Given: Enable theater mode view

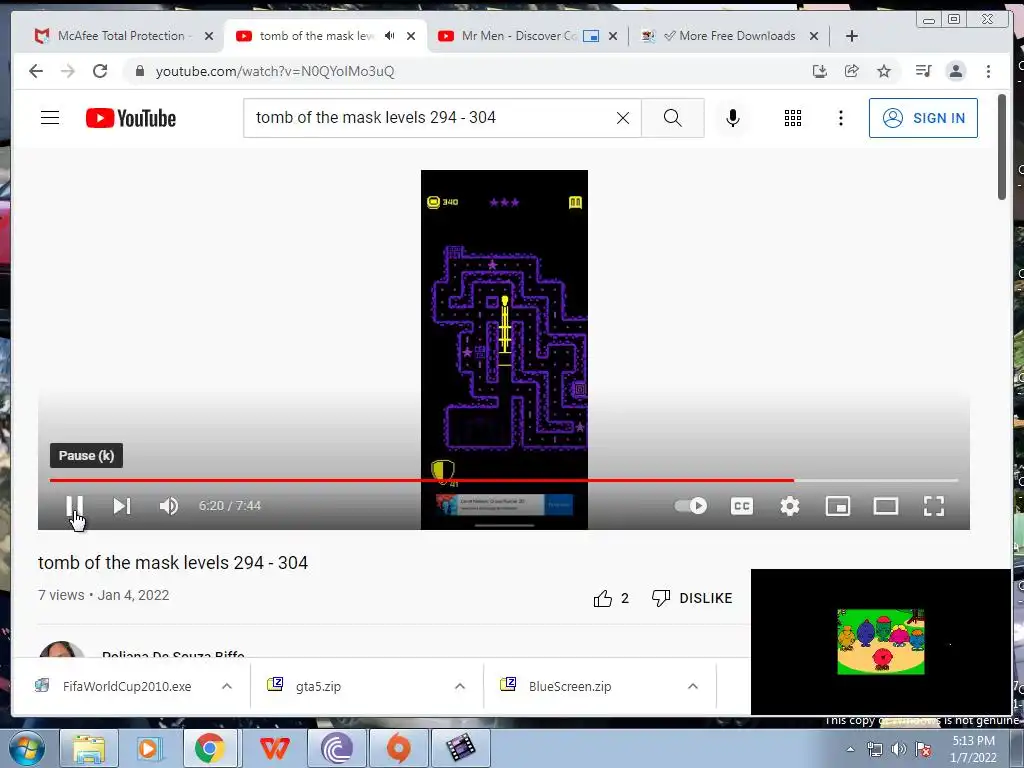Looking at the screenshot, I should (x=886, y=505).
